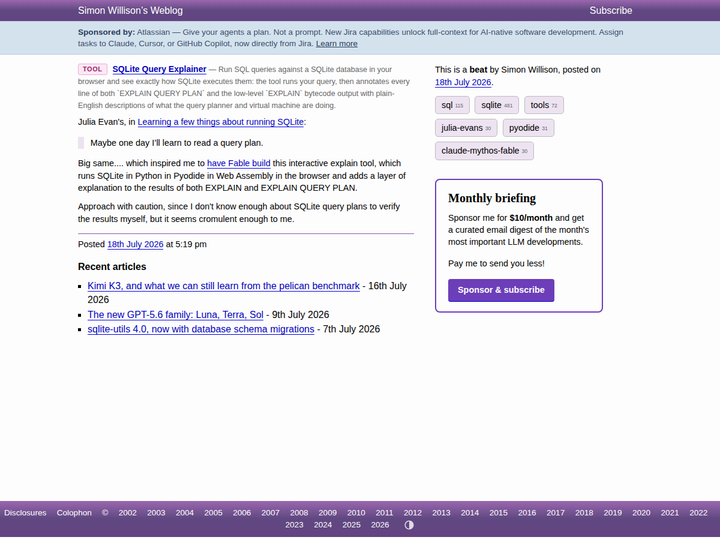This screenshot has height=540, width=720.
Task: Go to the 2007 archive
Action: click(x=270, y=512)
